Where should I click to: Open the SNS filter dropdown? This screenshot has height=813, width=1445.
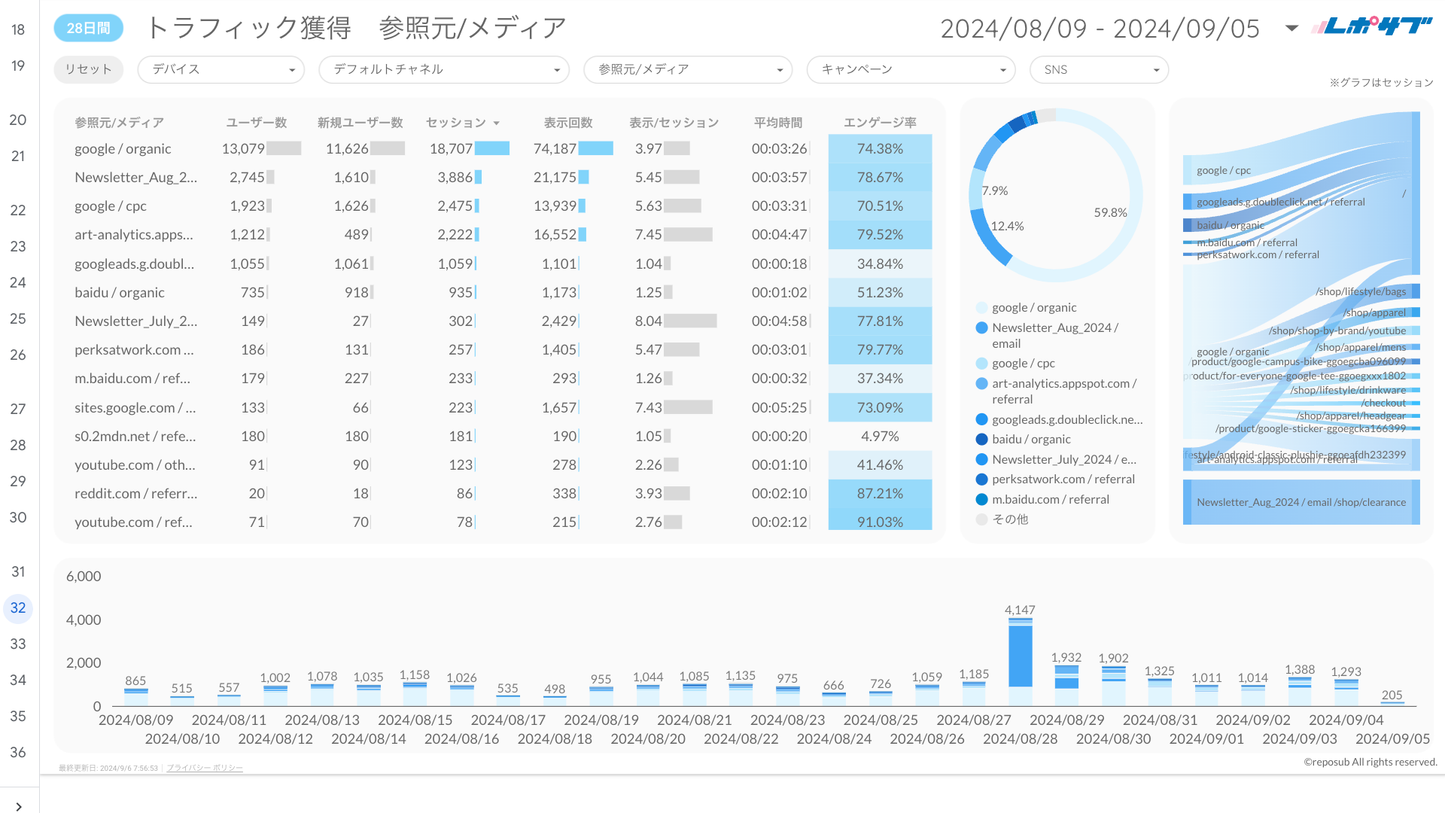tap(1098, 70)
